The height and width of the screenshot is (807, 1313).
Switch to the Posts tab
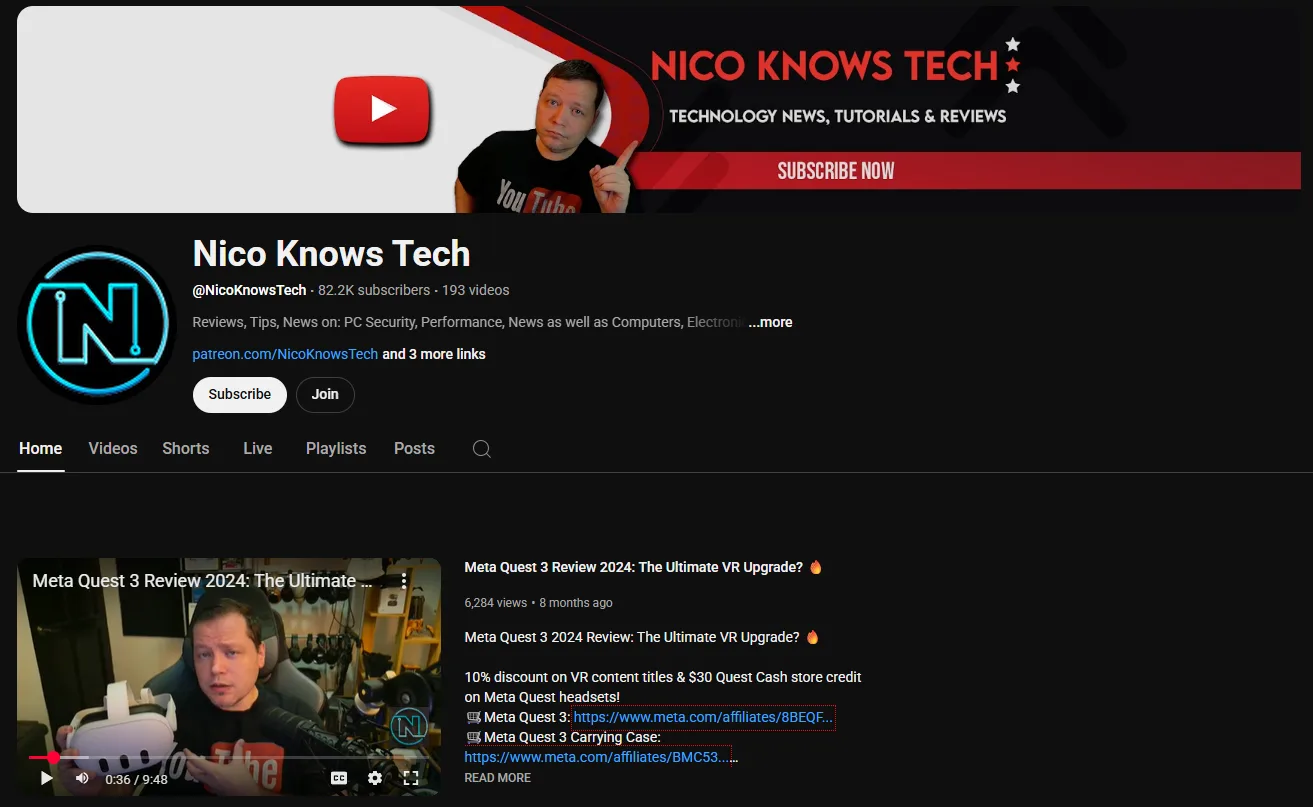pyautogui.click(x=414, y=449)
